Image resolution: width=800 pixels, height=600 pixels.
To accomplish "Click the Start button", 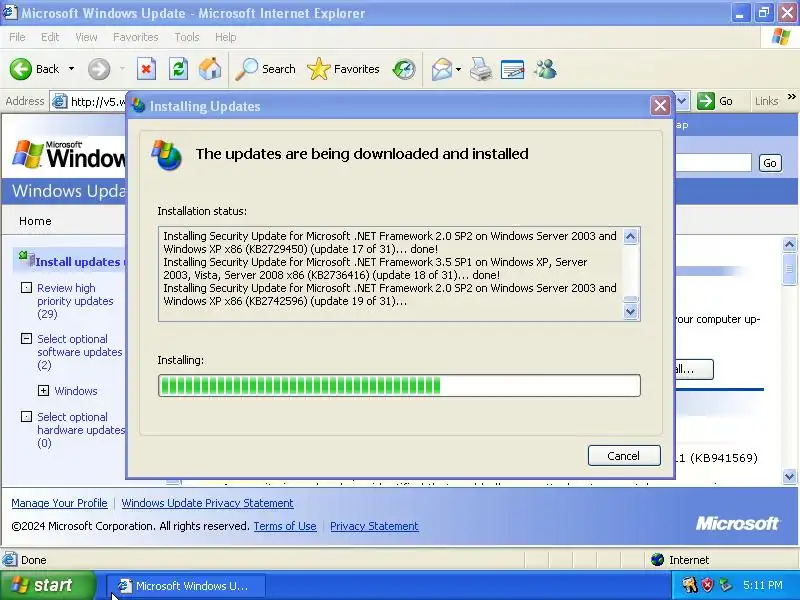I will 48,585.
